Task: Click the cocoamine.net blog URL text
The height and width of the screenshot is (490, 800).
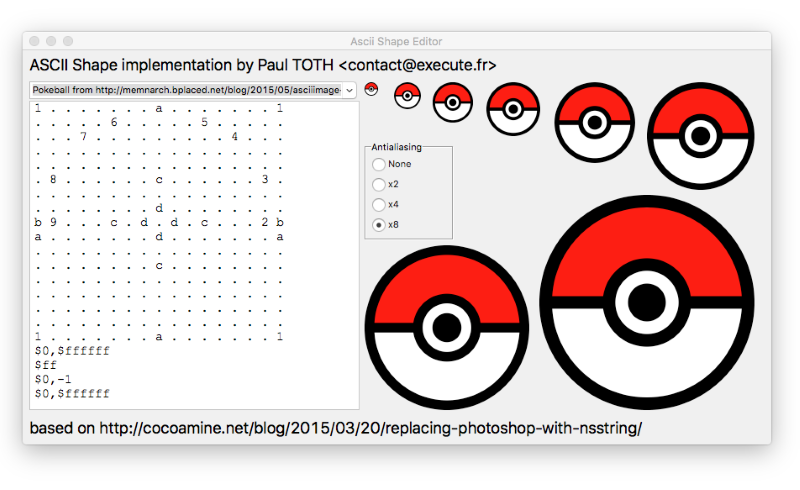Action: coord(370,428)
